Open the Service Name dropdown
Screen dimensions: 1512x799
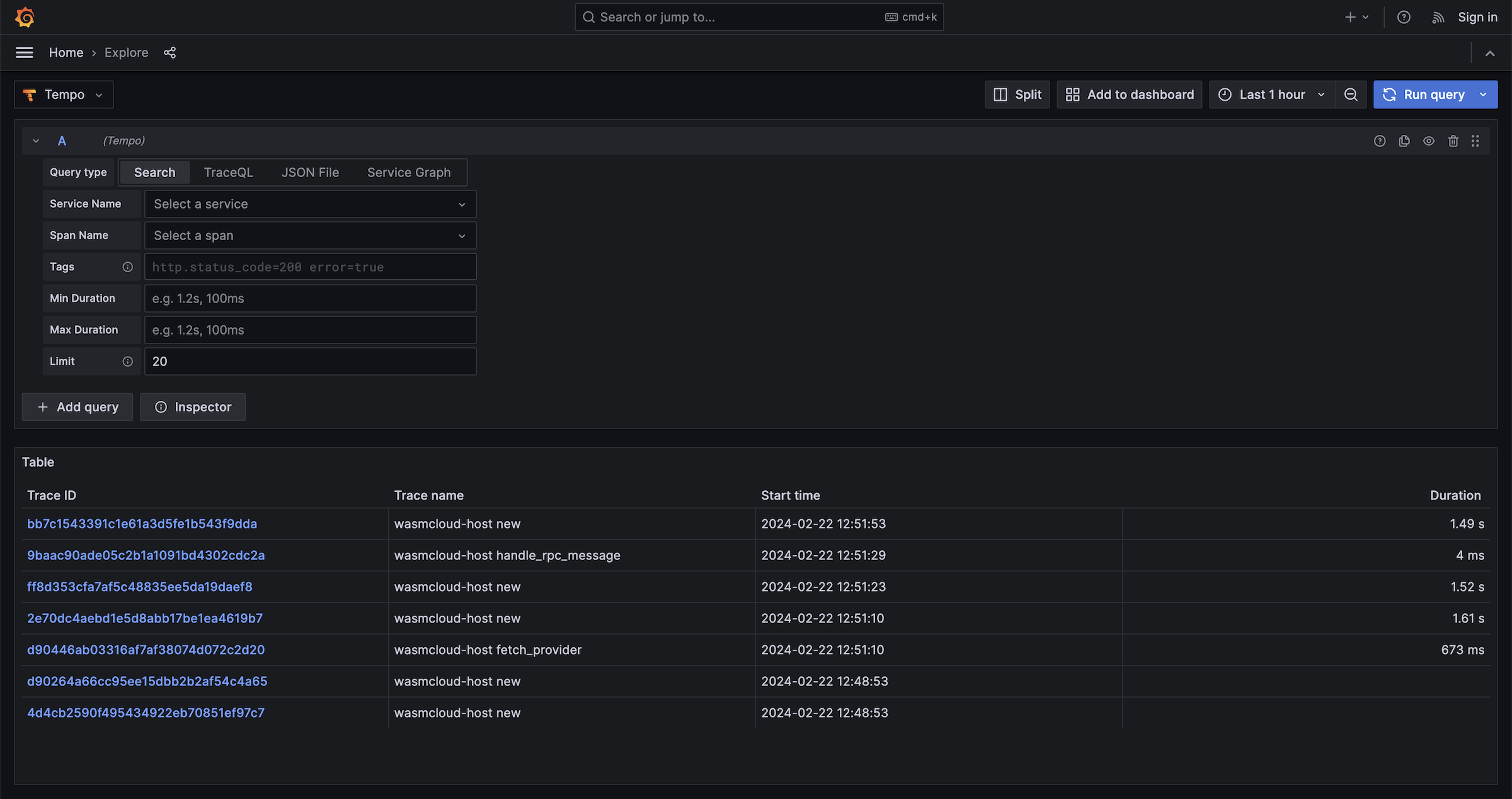pos(310,204)
